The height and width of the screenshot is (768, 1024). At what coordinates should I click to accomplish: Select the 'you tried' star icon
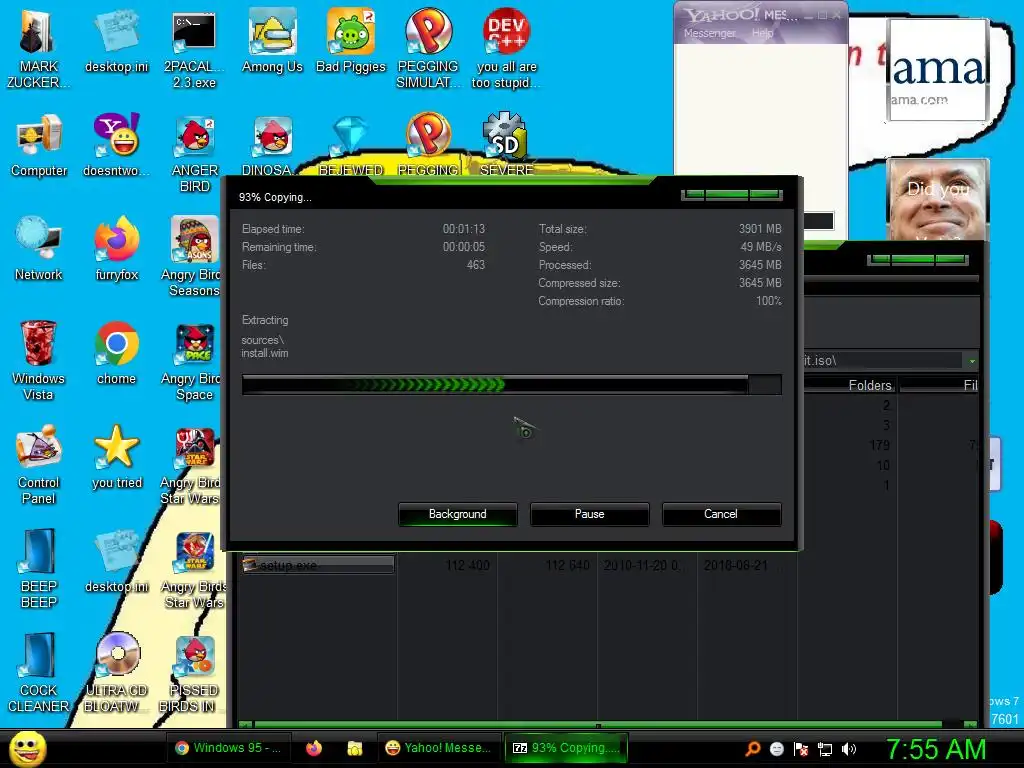[x=116, y=456]
